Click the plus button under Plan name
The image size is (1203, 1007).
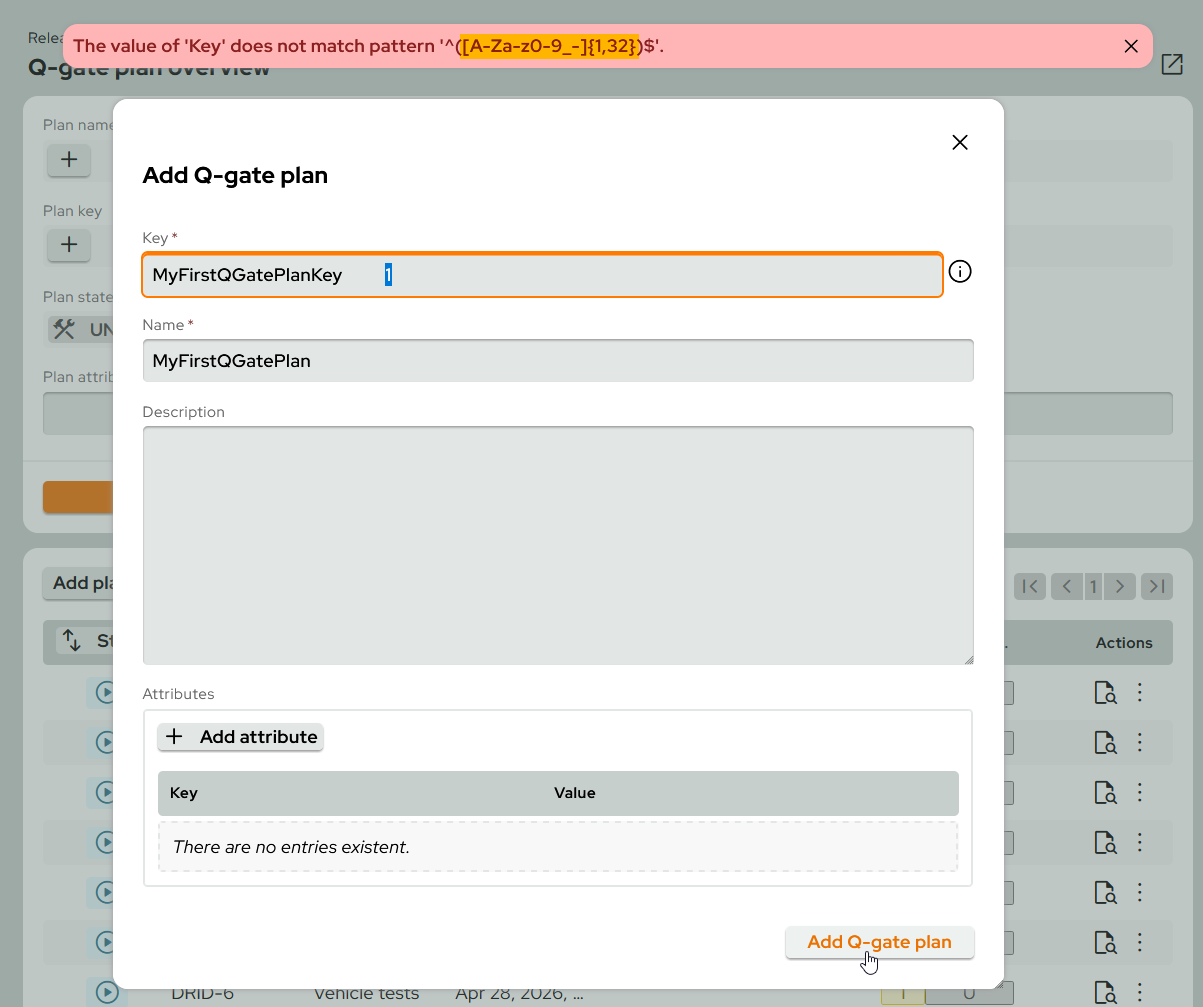coord(69,160)
